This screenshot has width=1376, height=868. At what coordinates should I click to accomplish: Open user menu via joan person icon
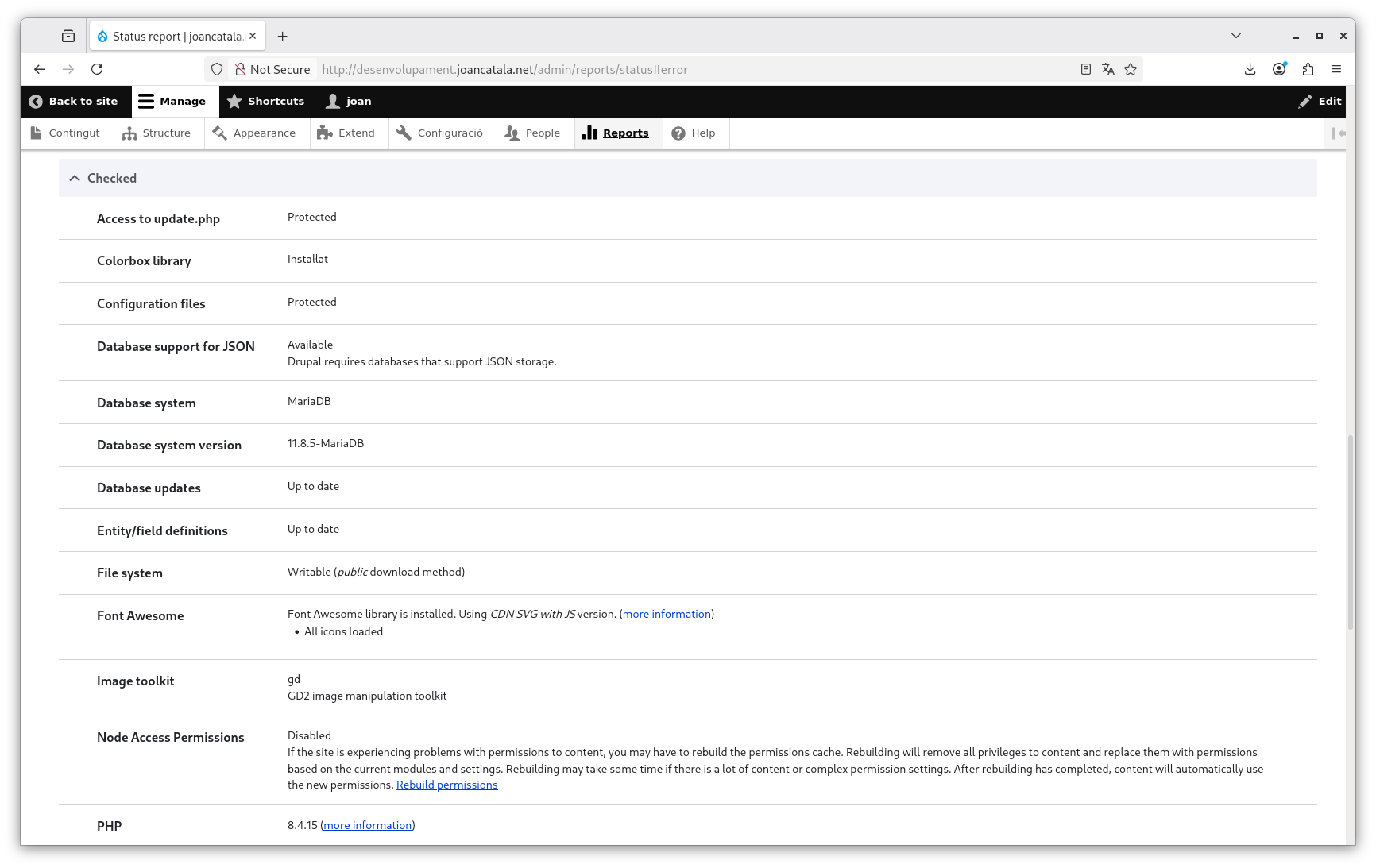pyautogui.click(x=331, y=101)
